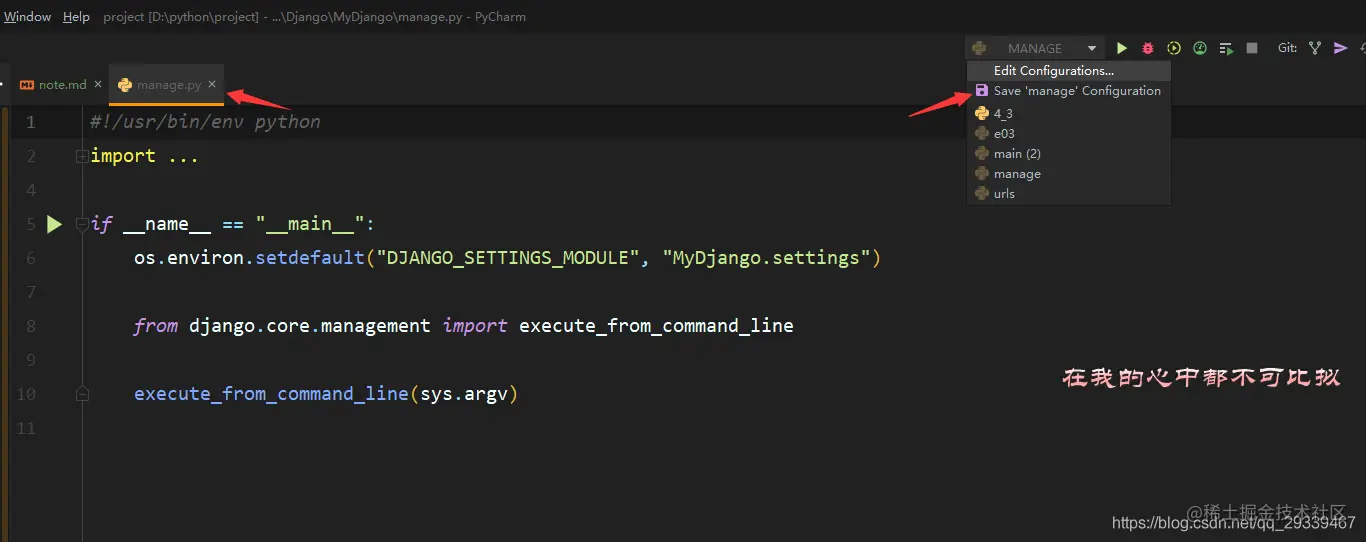Click 'django.core.management' on line 8

[x=310, y=326]
